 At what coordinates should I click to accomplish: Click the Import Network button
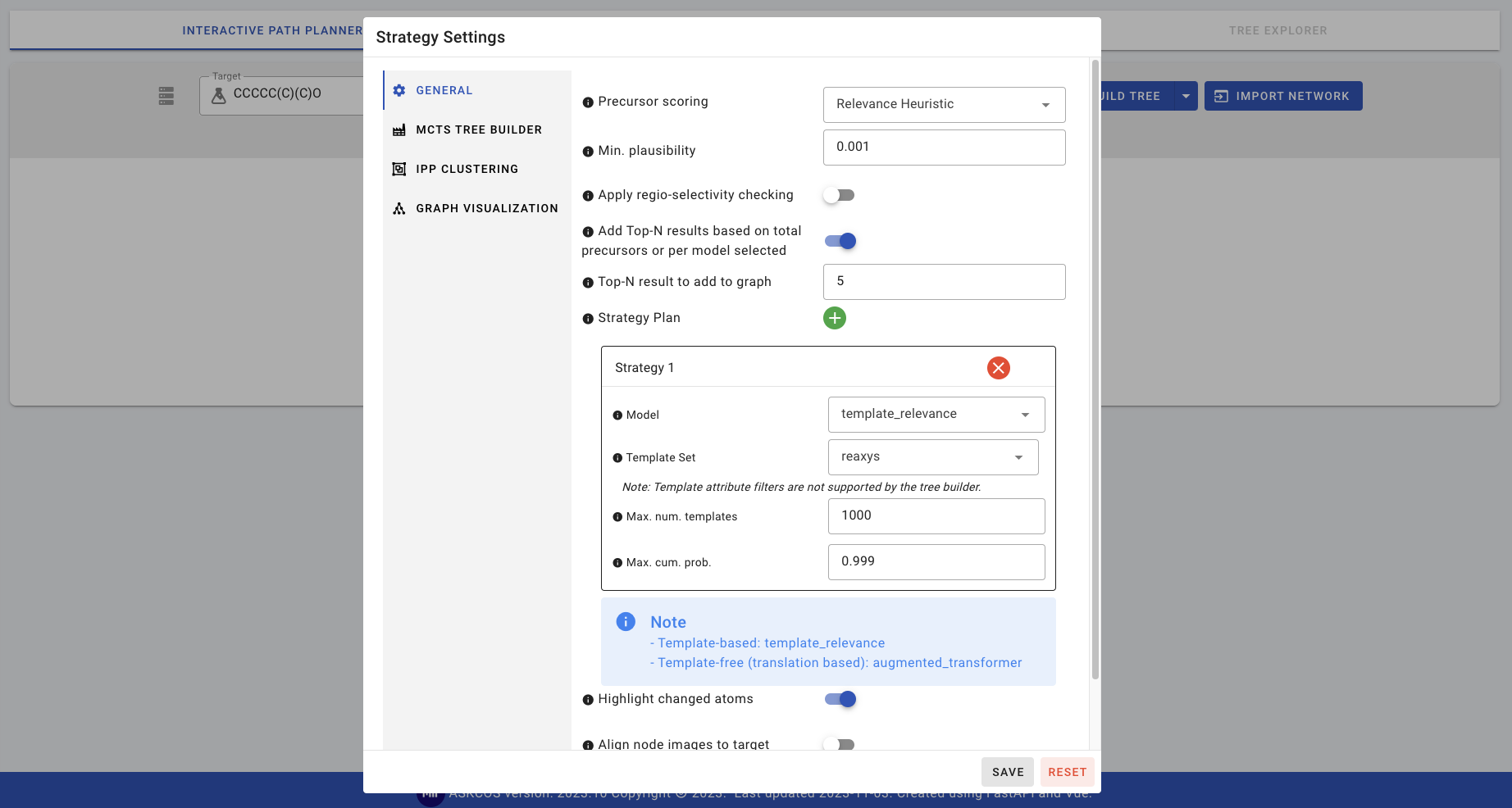point(1283,96)
